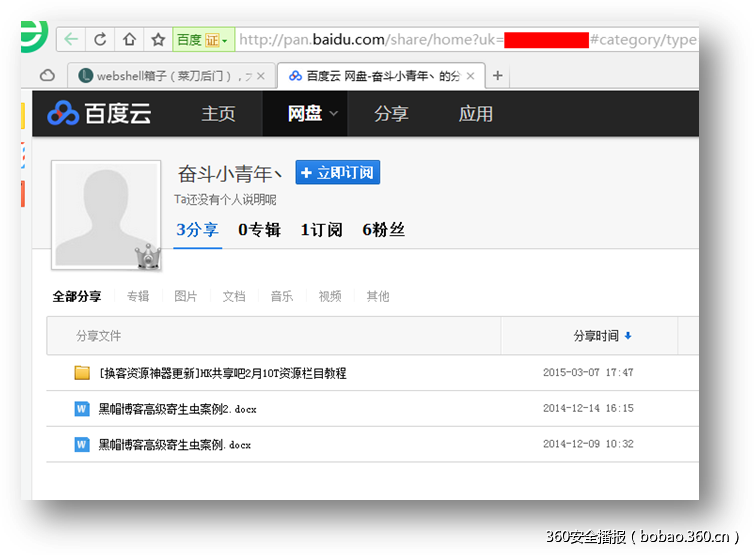754x555 pixels.
Task: Go to the 分享 navigation item
Action: click(391, 114)
